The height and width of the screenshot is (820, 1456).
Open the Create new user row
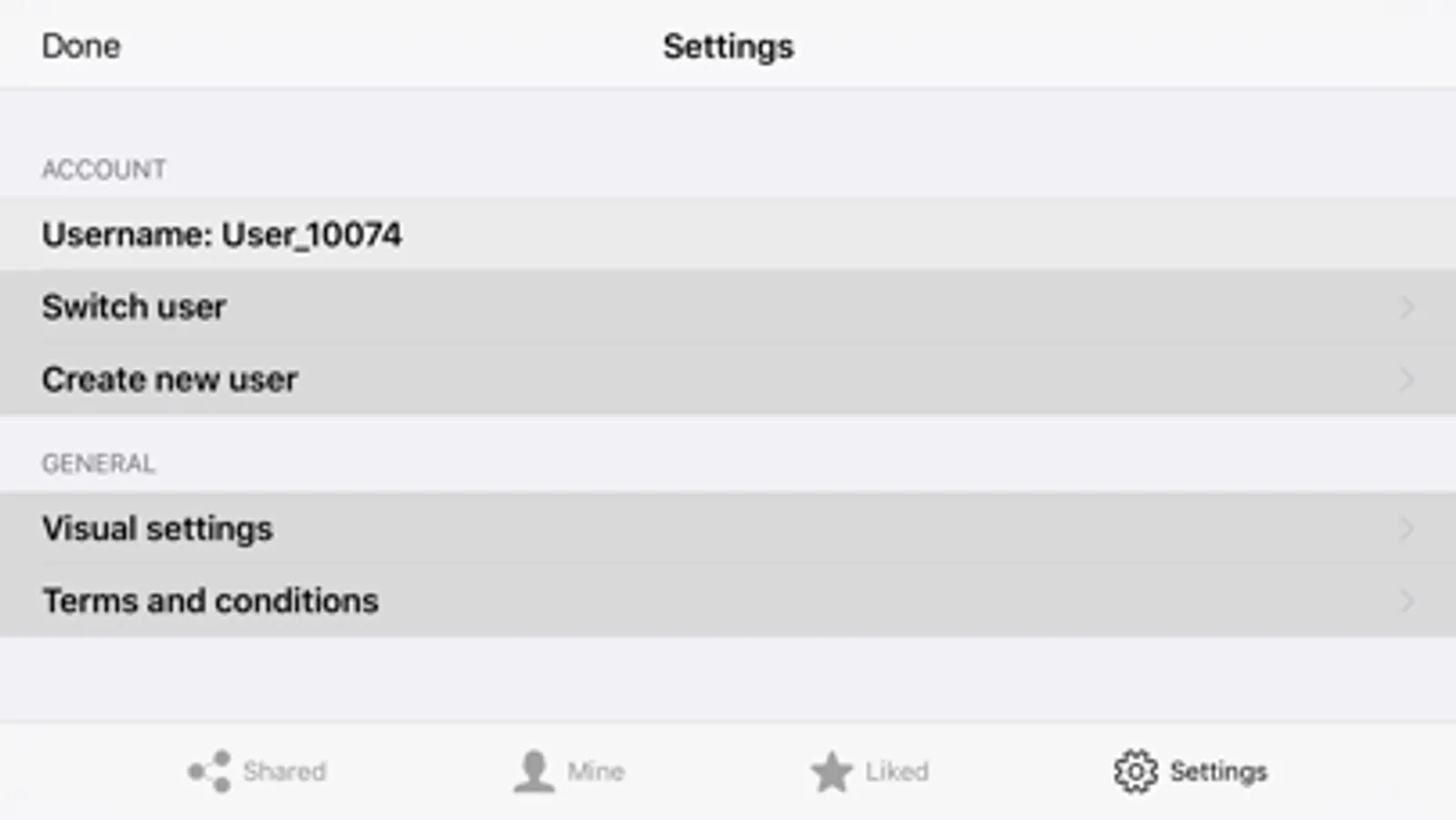pos(728,379)
